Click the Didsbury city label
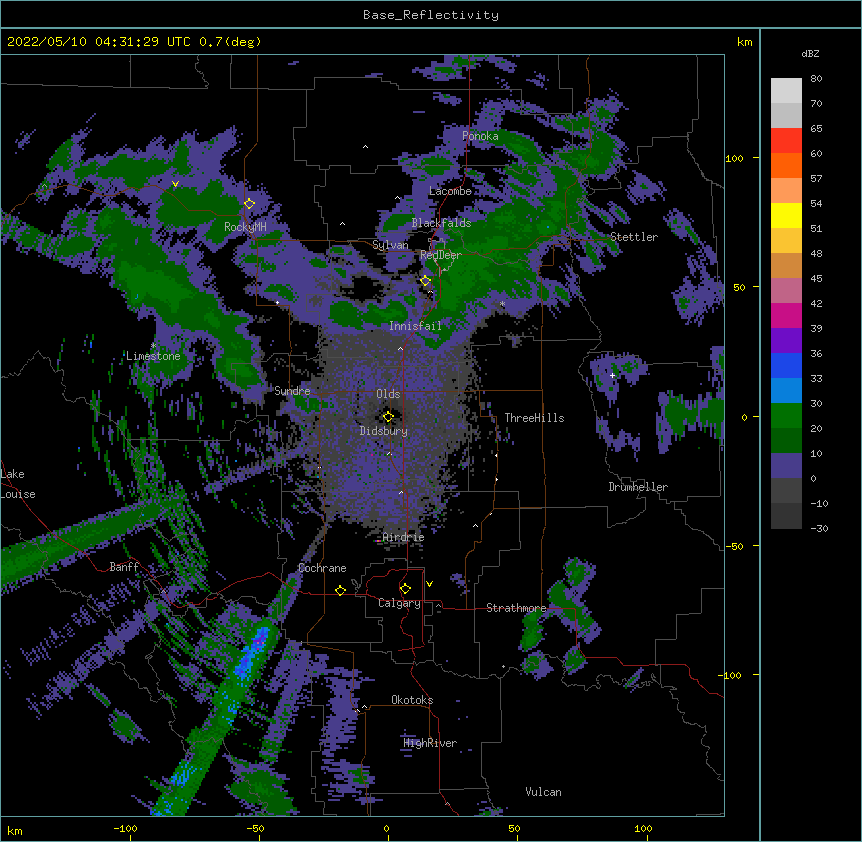The height and width of the screenshot is (842, 862). (384, 431)
